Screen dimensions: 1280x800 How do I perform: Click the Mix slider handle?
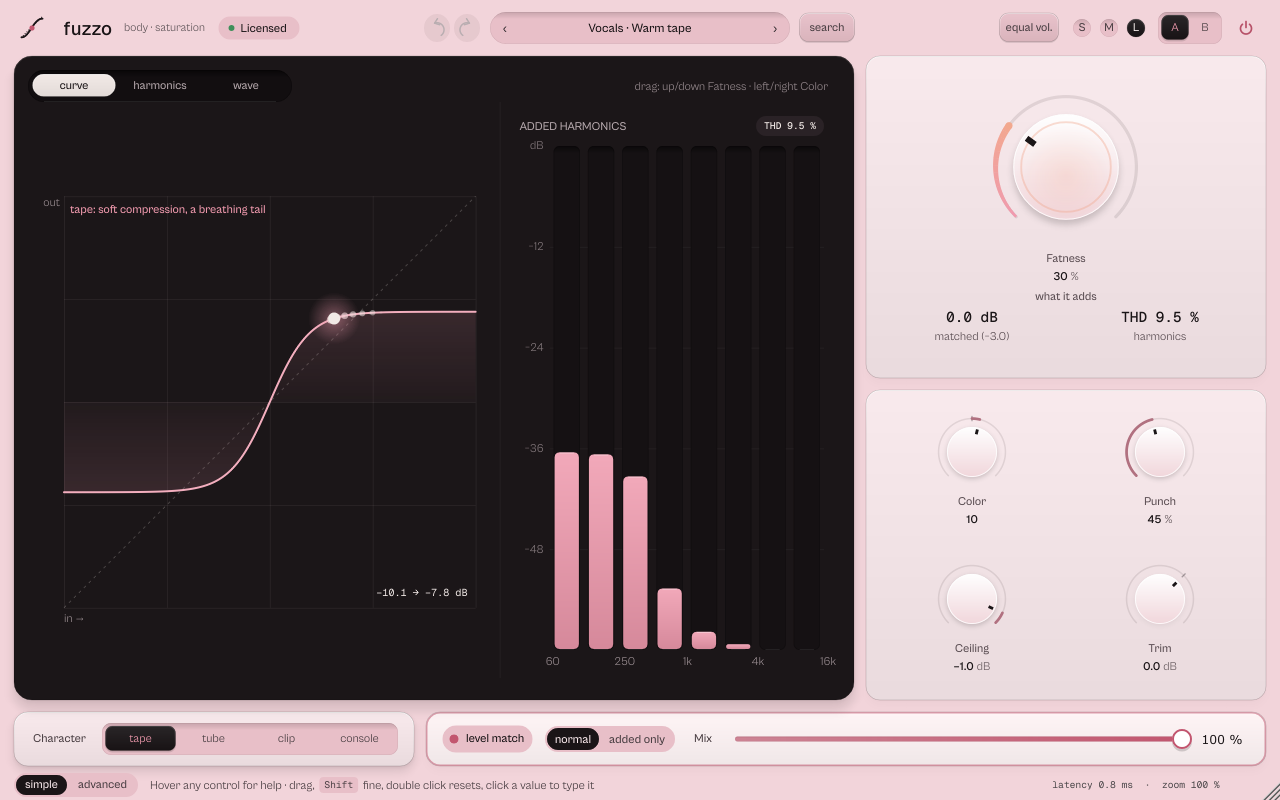(1182, 739)
